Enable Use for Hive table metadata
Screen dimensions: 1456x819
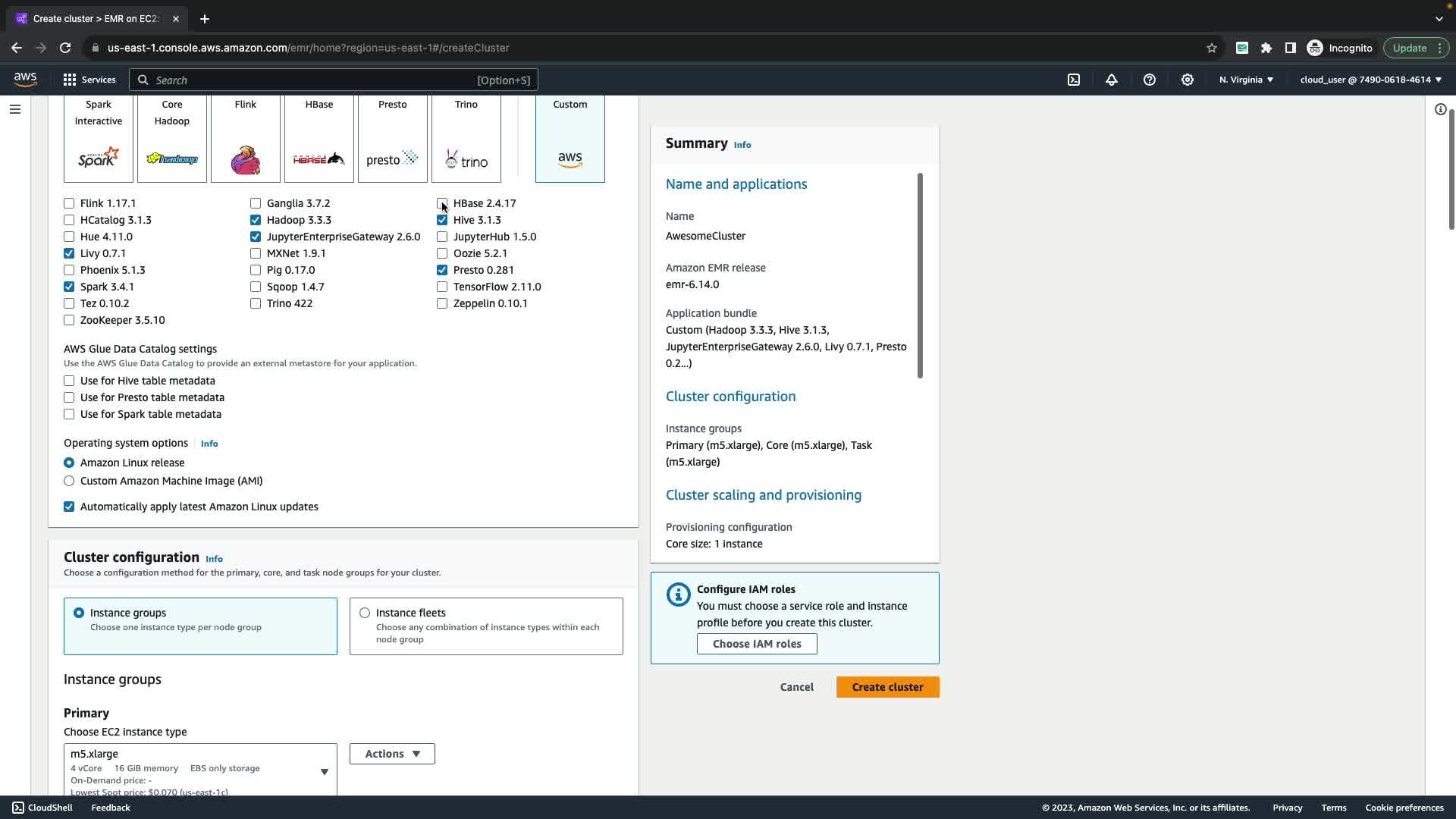(x=69, y=381)
